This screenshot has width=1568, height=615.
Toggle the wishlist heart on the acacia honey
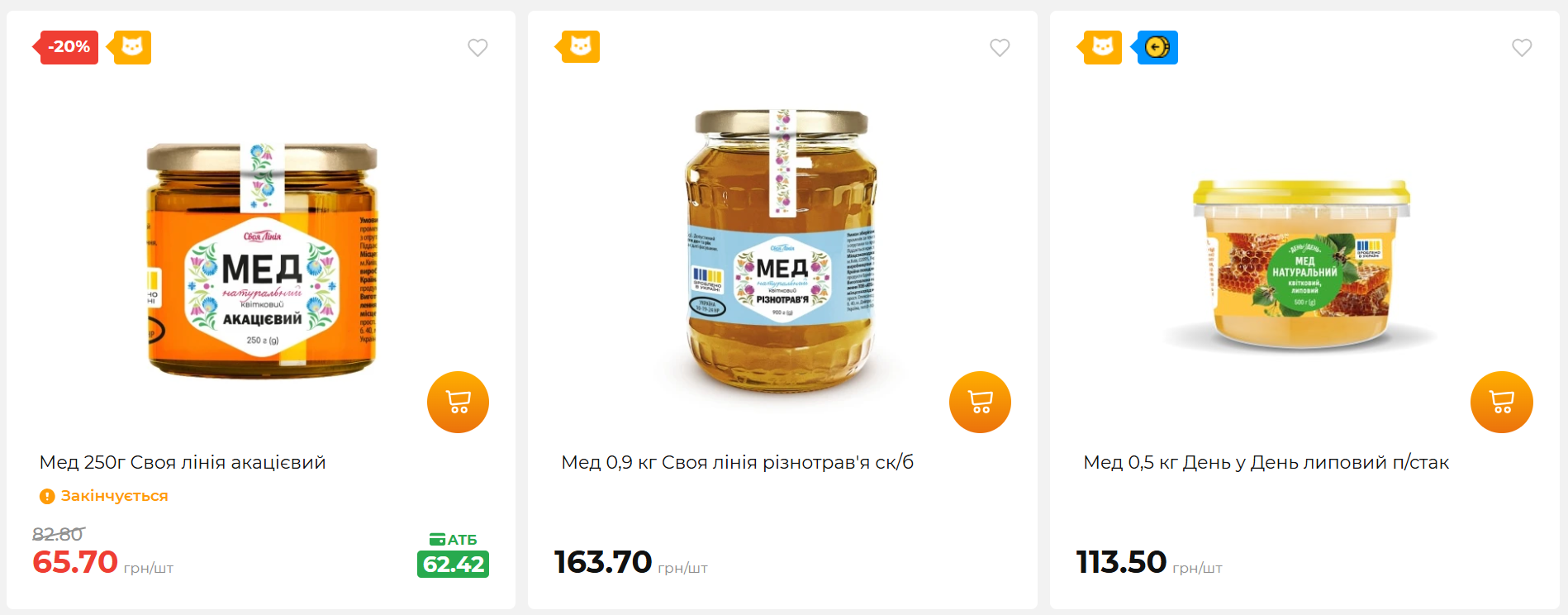click(478, 48)
